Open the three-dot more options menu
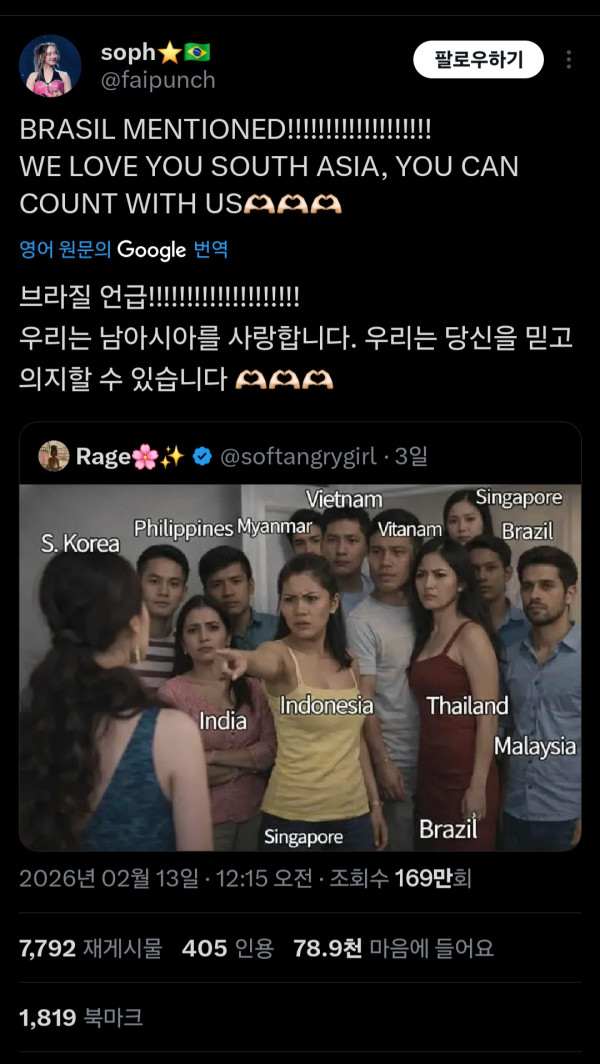The image size is (600, 1064). tap(569, 60)
